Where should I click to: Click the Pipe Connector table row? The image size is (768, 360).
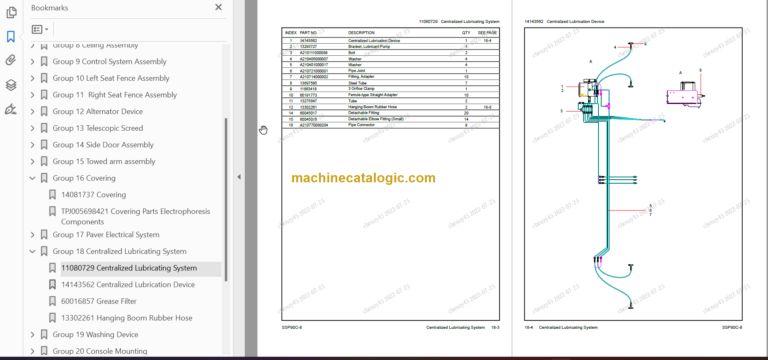[390, 125]
